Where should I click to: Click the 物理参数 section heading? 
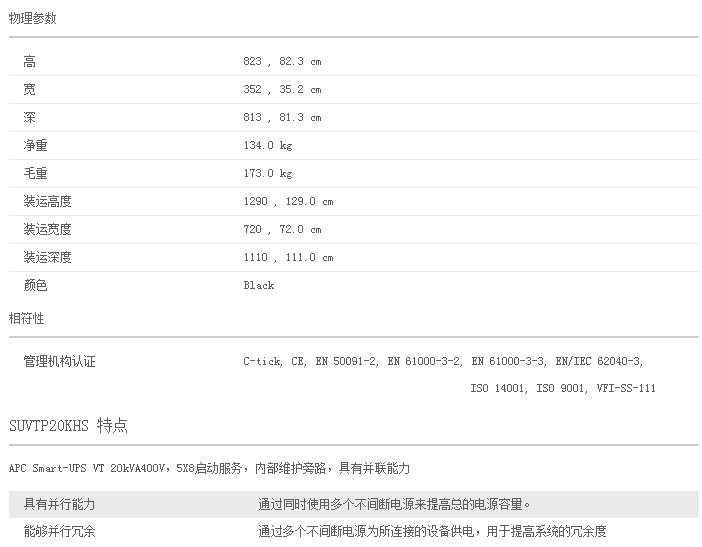tap(33, 18)
